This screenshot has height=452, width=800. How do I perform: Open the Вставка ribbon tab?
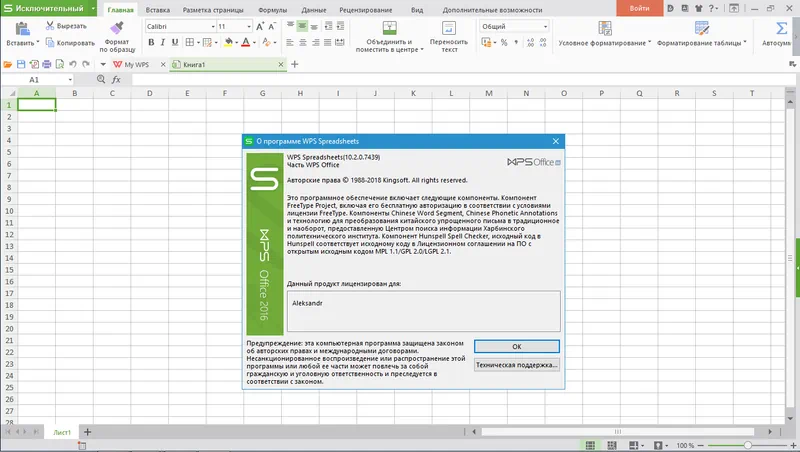pos(160,8)
